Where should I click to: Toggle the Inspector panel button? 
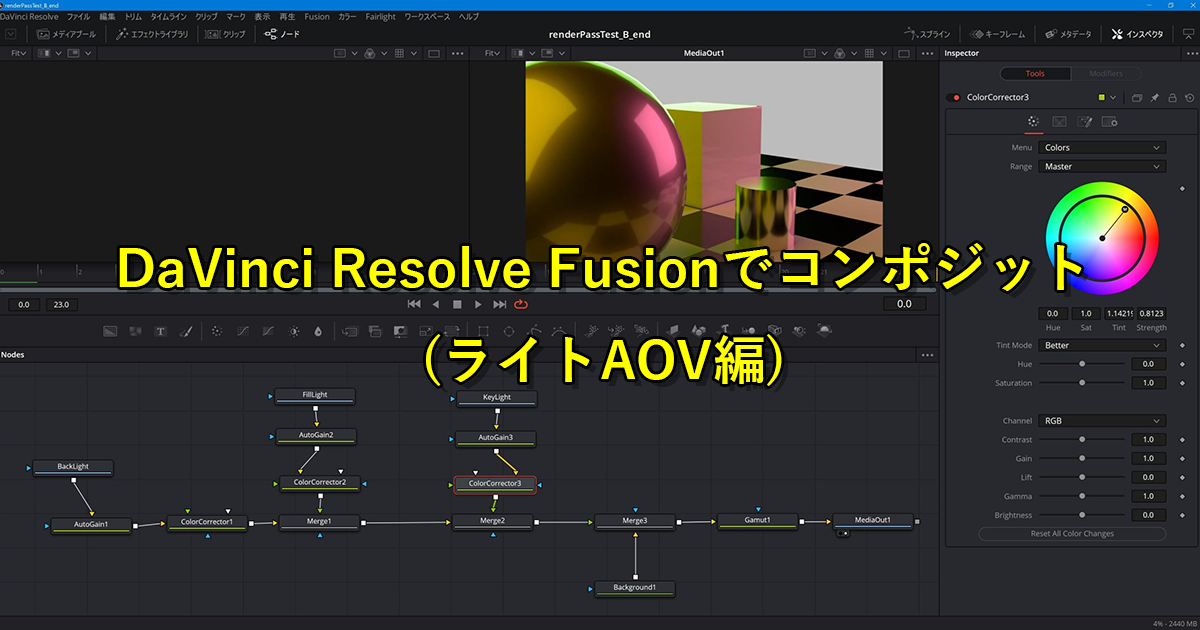pyautogui.click(x=1138, y=34)
